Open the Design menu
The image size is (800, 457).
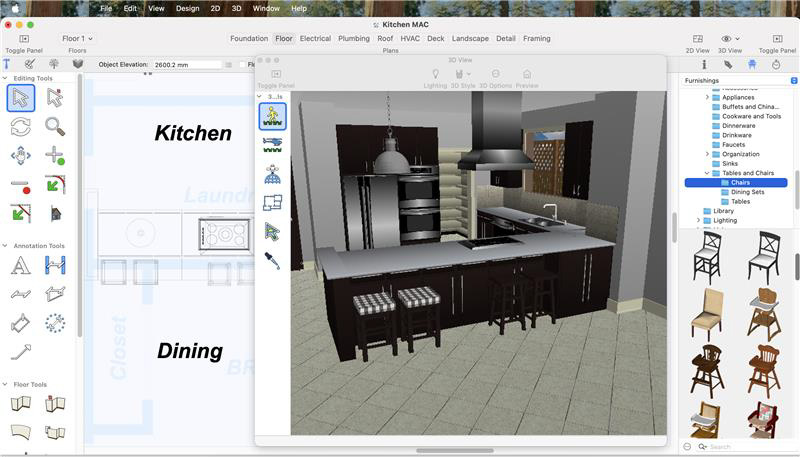[187, 8]
